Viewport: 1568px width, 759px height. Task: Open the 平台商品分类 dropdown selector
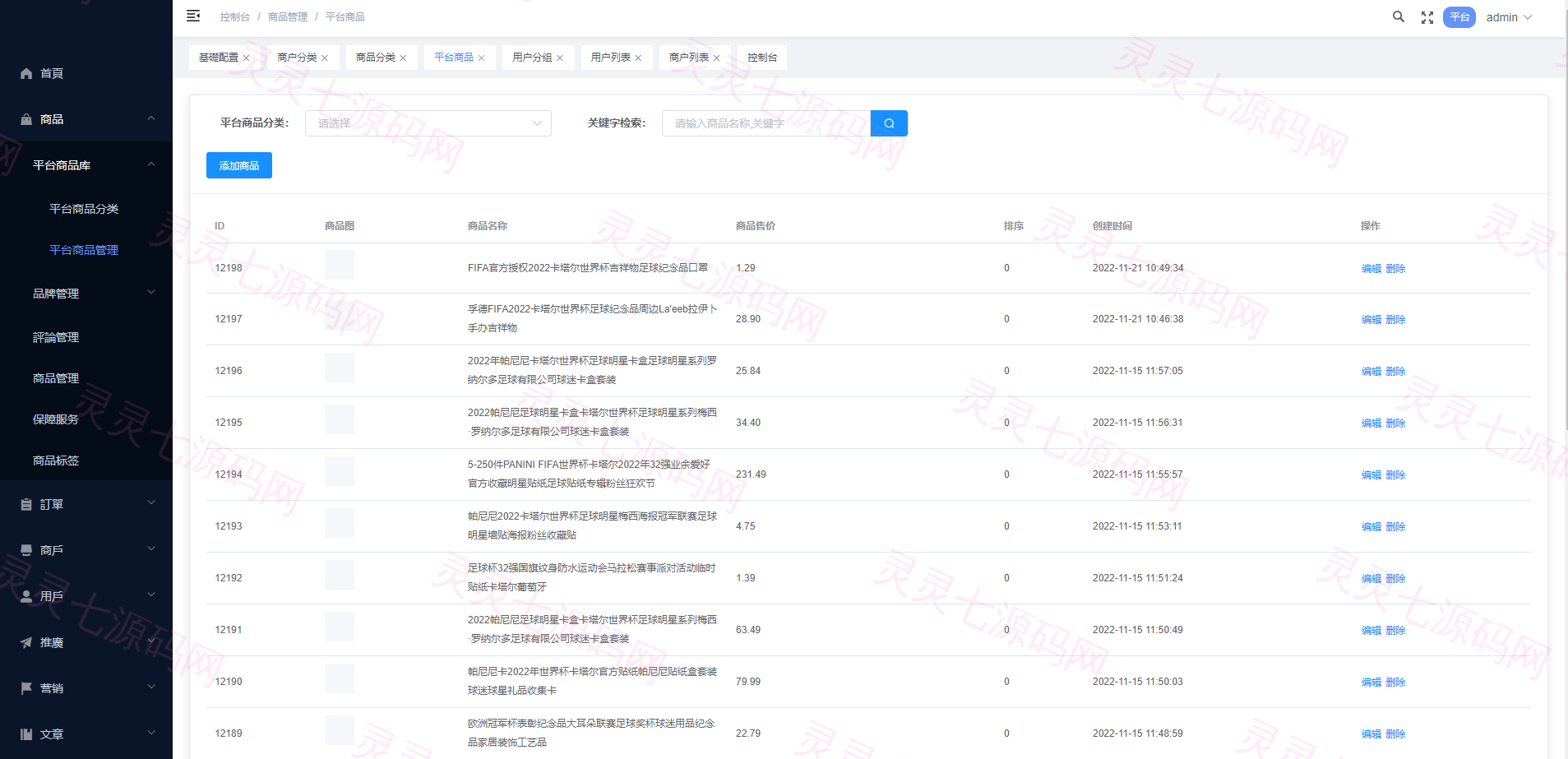click(428, 123)
